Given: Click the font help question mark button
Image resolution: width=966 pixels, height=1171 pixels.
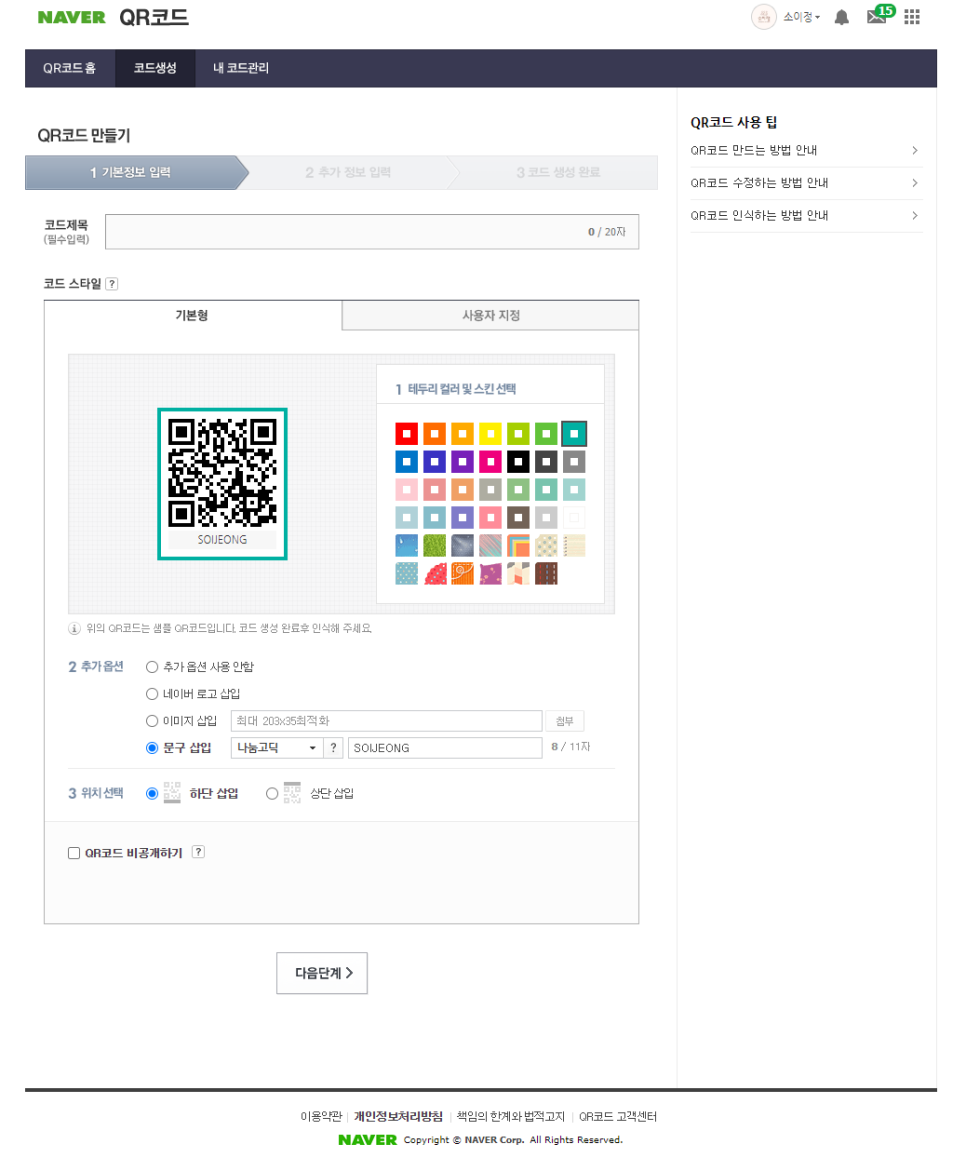Looking at the screenshot, I should (x=334, y=748).
